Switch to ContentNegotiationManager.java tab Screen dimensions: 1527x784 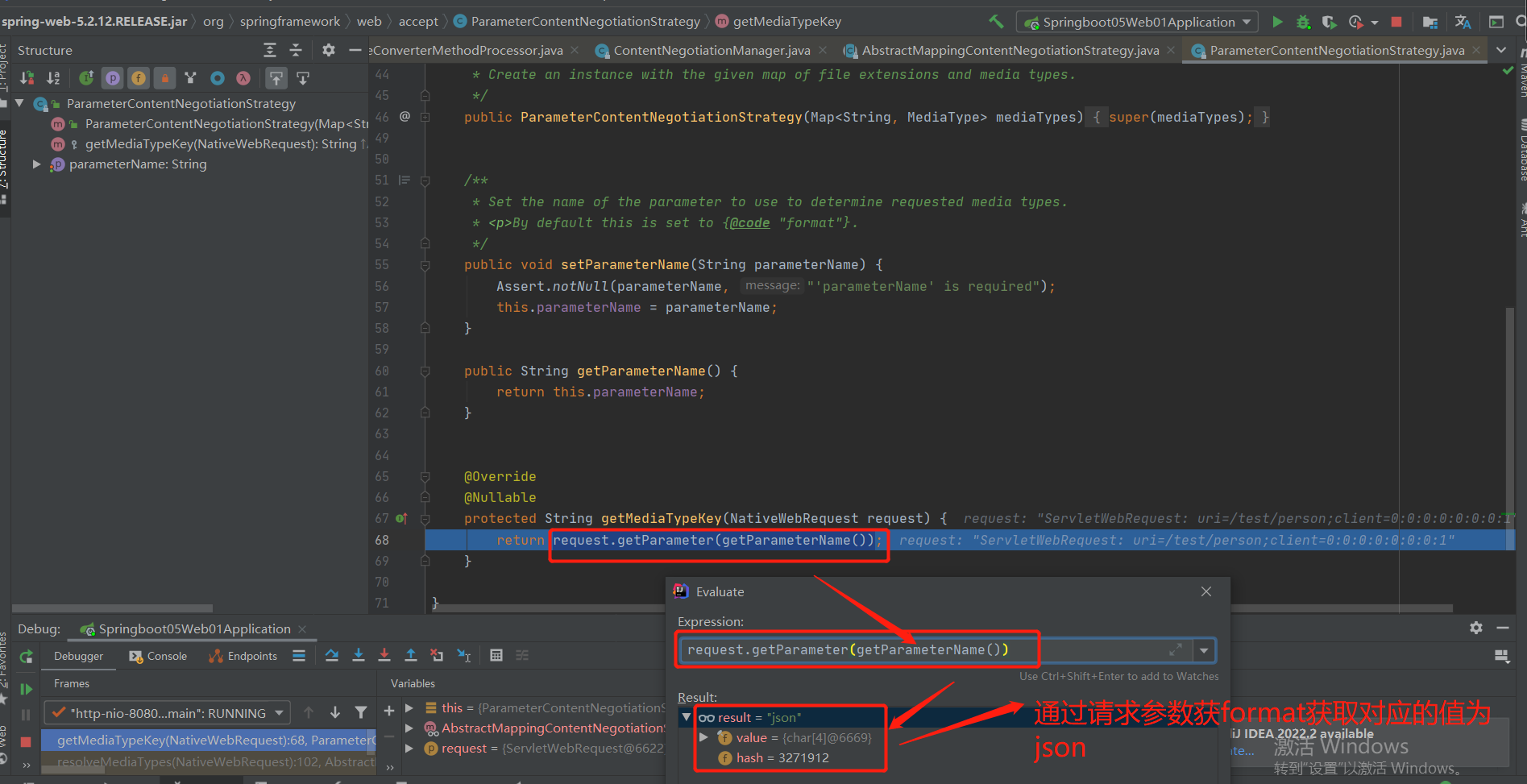712,50
